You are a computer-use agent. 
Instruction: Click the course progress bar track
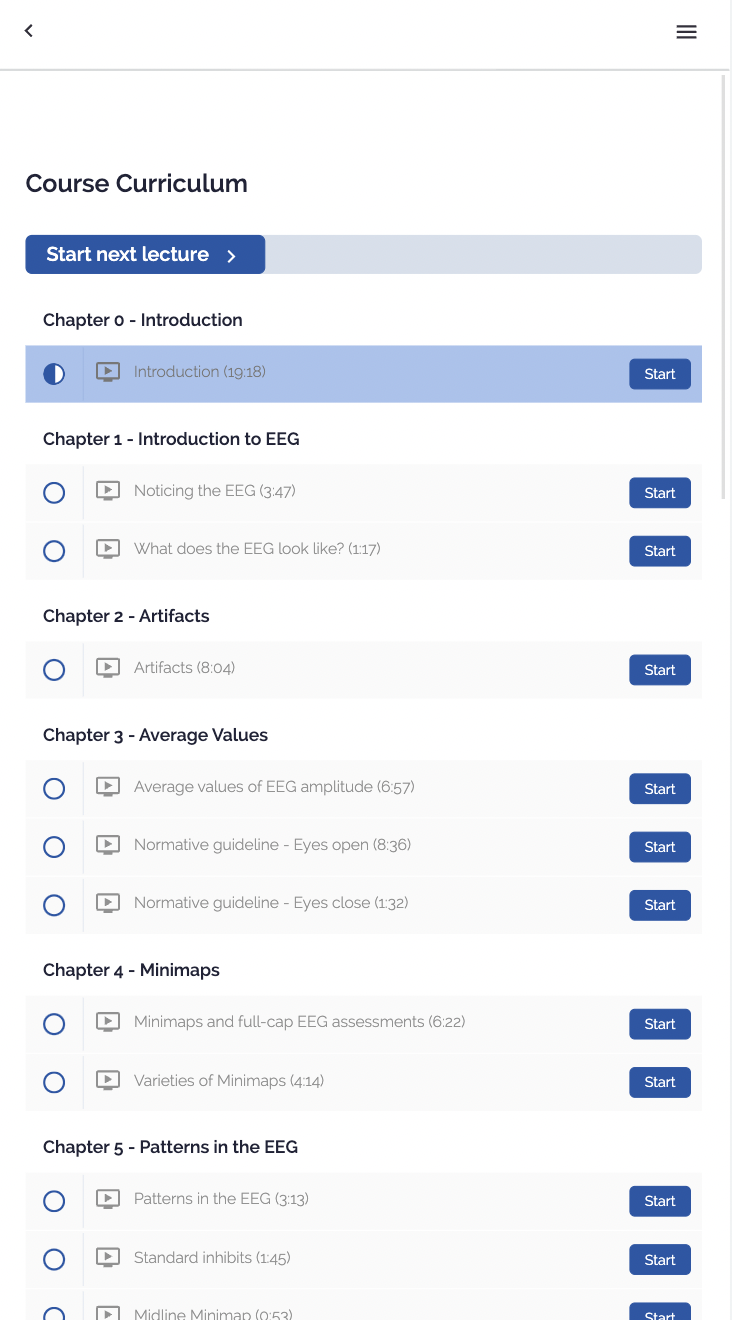483,254
